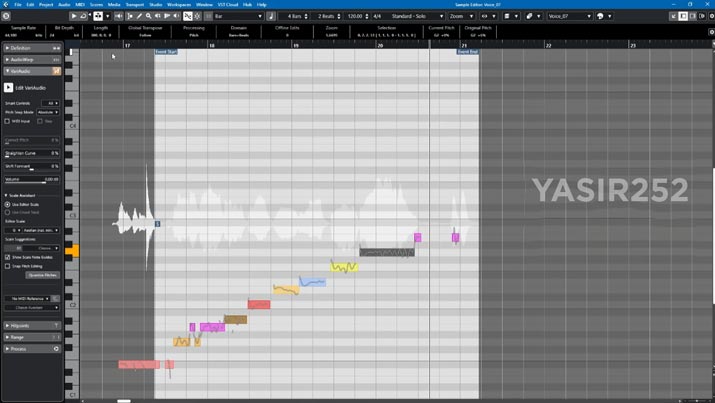Open the Pitch Snap Mode Absolute dropdown

pos(47,112)
